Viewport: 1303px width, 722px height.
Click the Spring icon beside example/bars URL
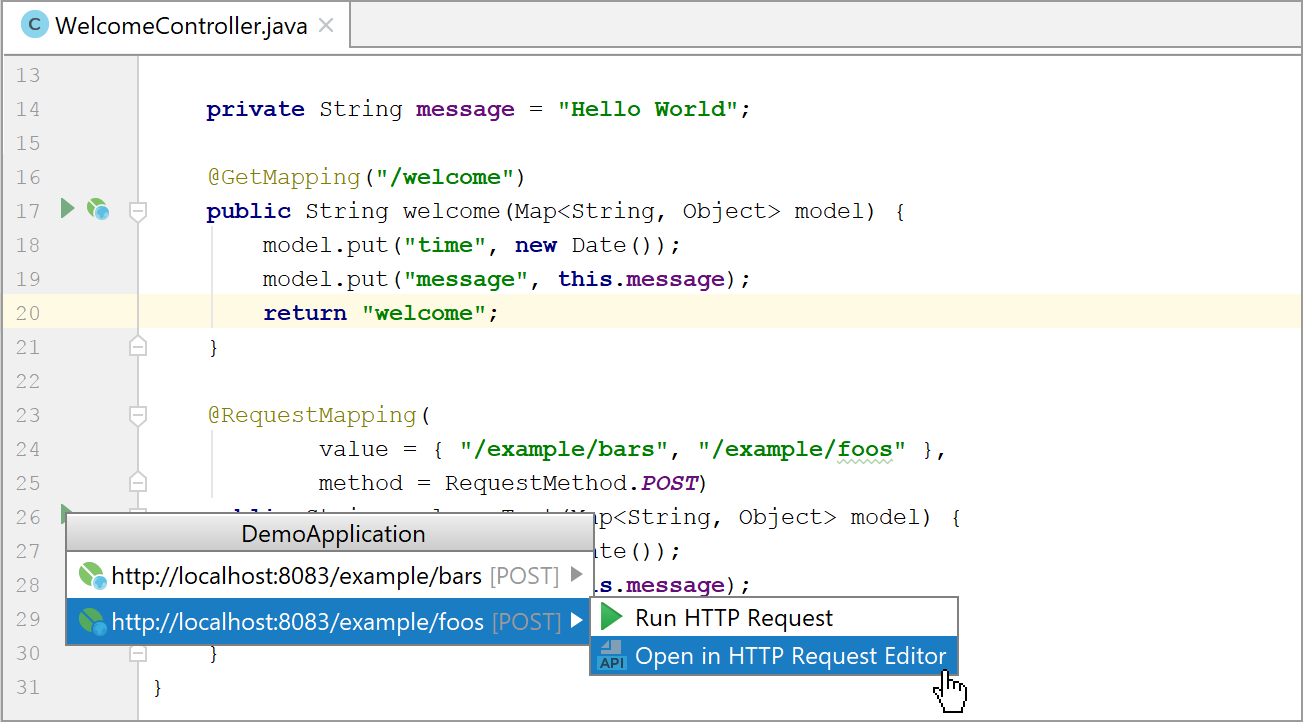(93, 575)
